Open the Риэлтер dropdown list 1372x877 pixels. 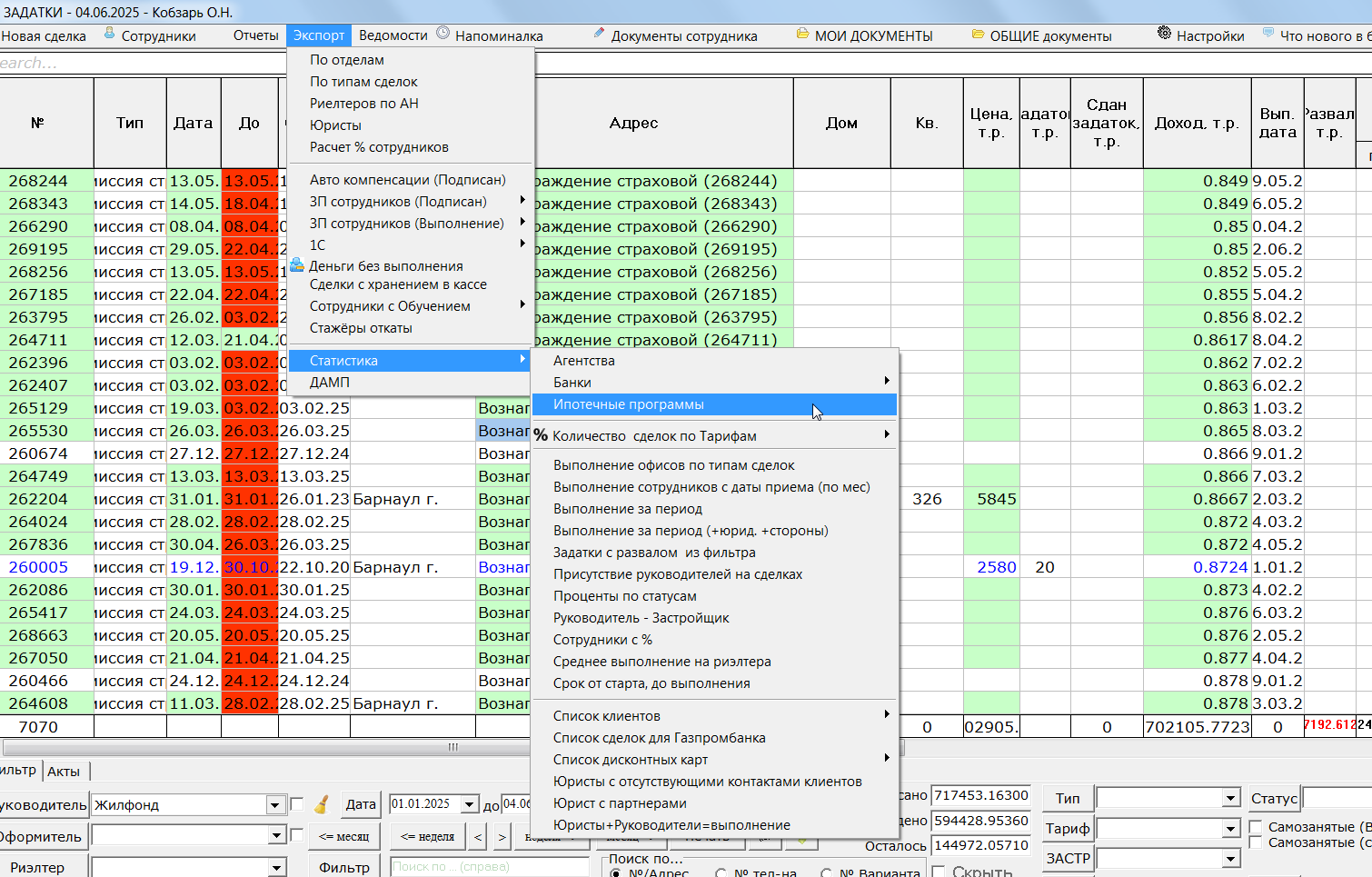(x=277, y=867)
